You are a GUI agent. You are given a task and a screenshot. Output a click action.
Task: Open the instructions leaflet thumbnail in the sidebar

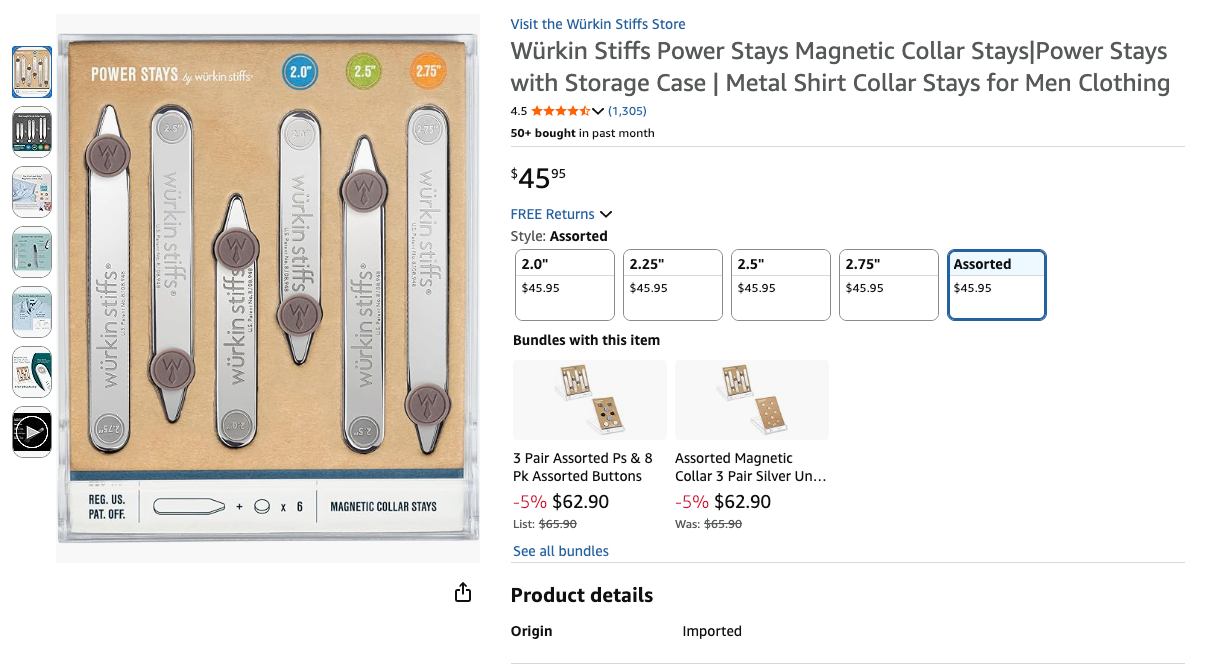[31, 371]
